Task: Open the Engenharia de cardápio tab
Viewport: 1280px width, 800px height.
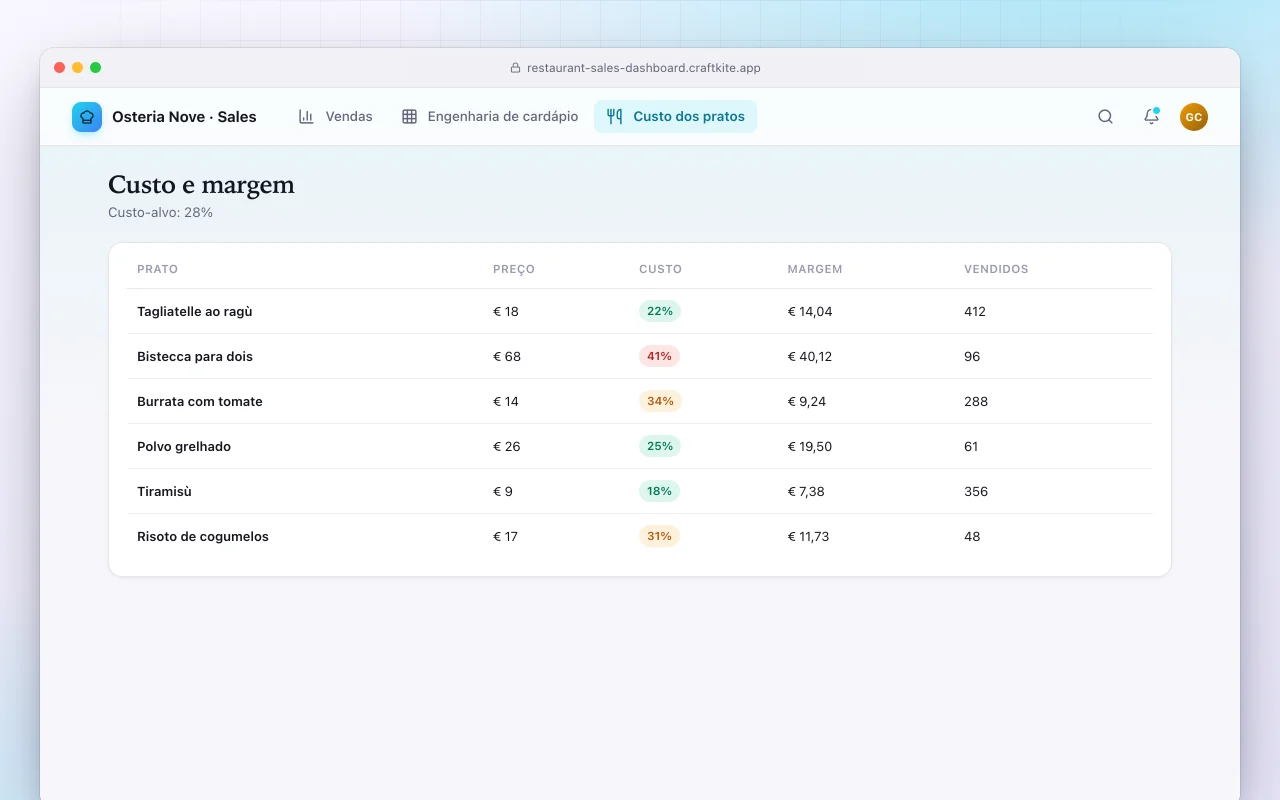Action: [490, 117]
